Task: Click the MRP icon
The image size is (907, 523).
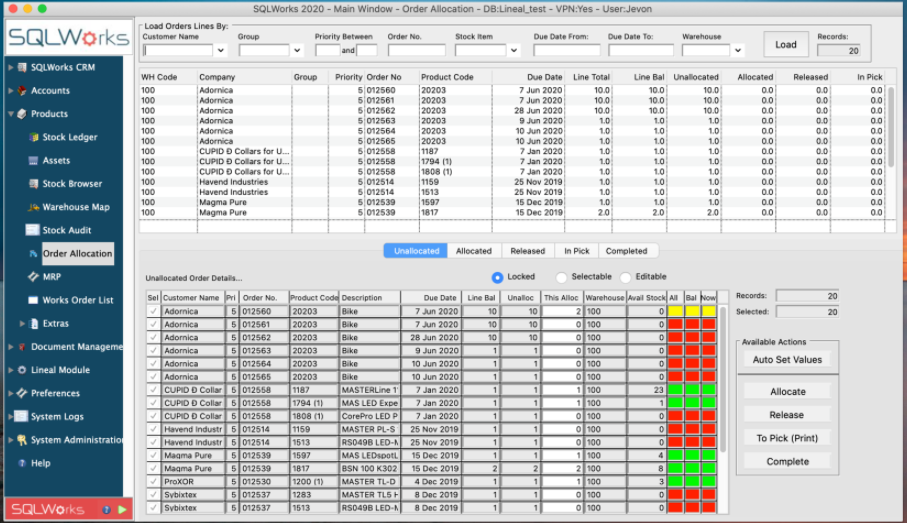Action: click(34, 277)
